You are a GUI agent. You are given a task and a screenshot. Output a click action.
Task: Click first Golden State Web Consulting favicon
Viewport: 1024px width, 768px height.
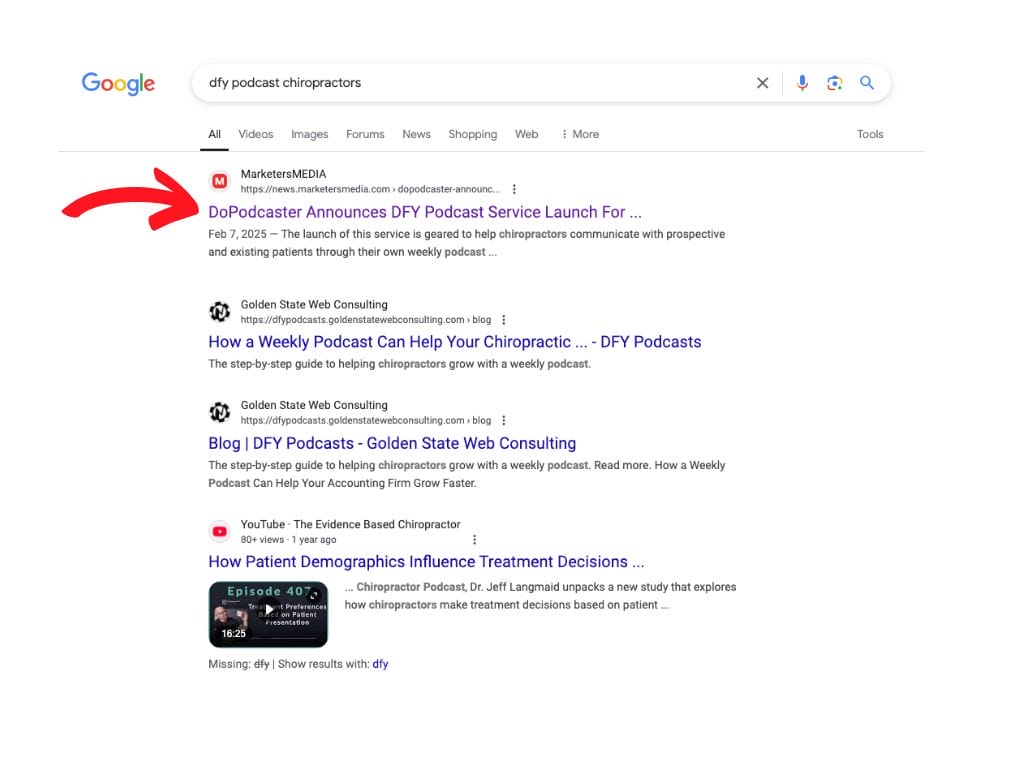click(x=219, y=312)
